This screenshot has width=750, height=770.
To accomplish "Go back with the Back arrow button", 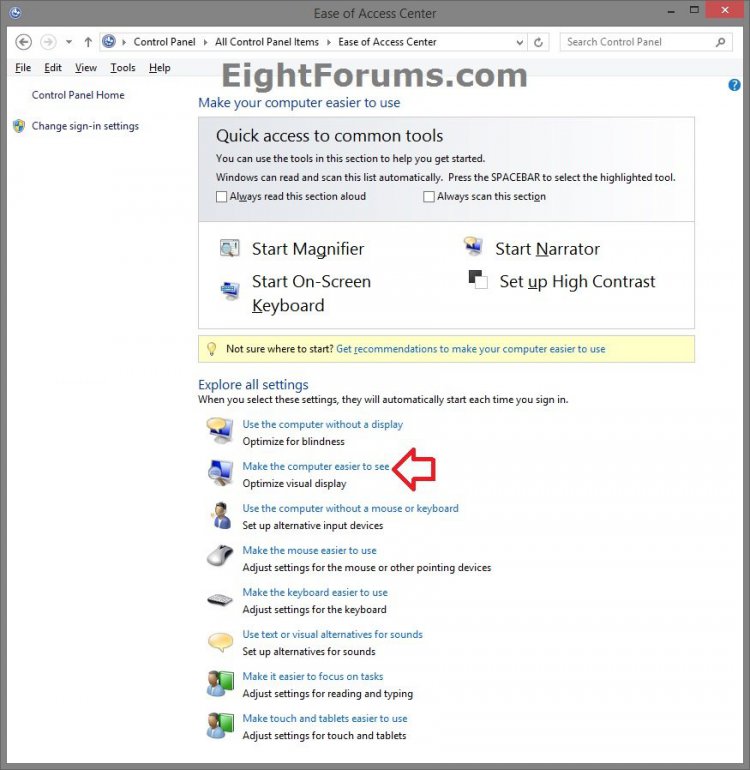I will 23,42.
